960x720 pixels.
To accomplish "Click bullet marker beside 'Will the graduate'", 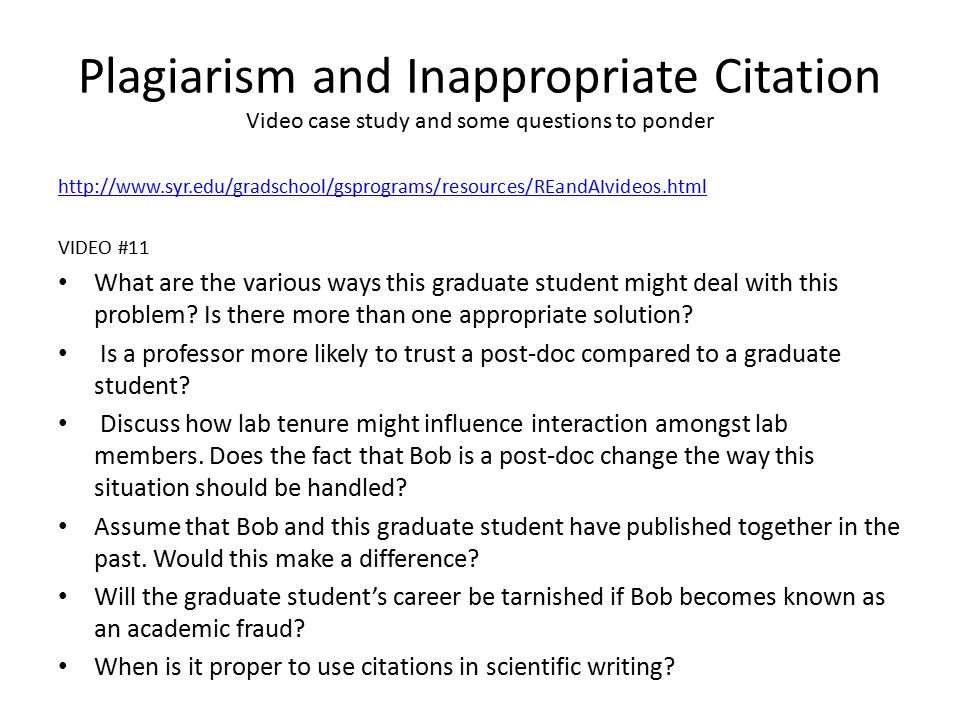I will 63,596.
